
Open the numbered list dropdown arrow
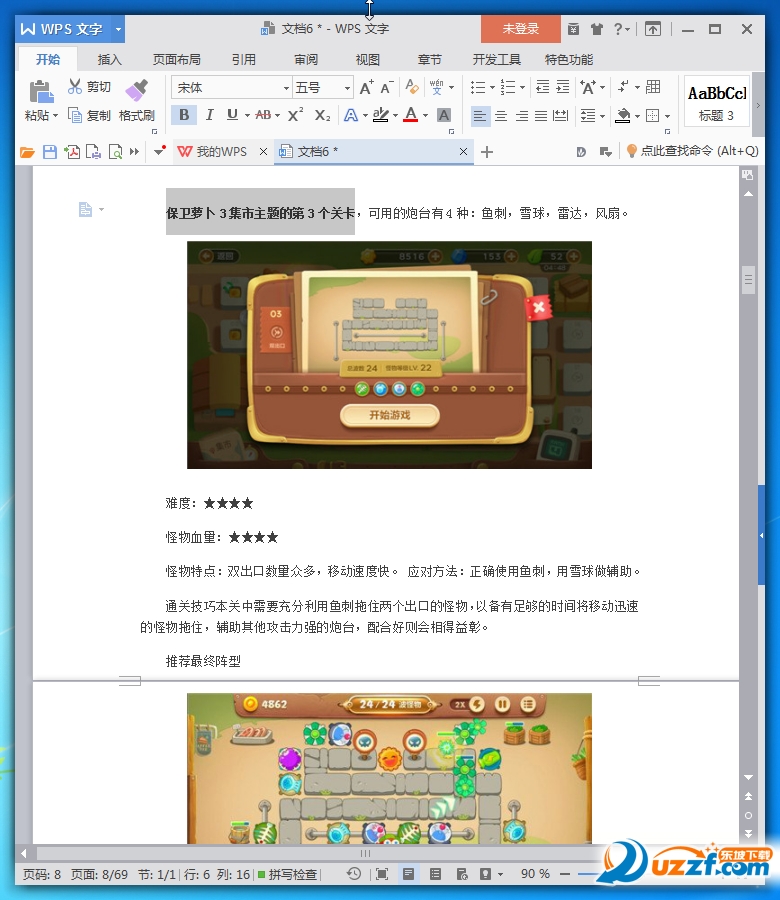click(522, 87)
